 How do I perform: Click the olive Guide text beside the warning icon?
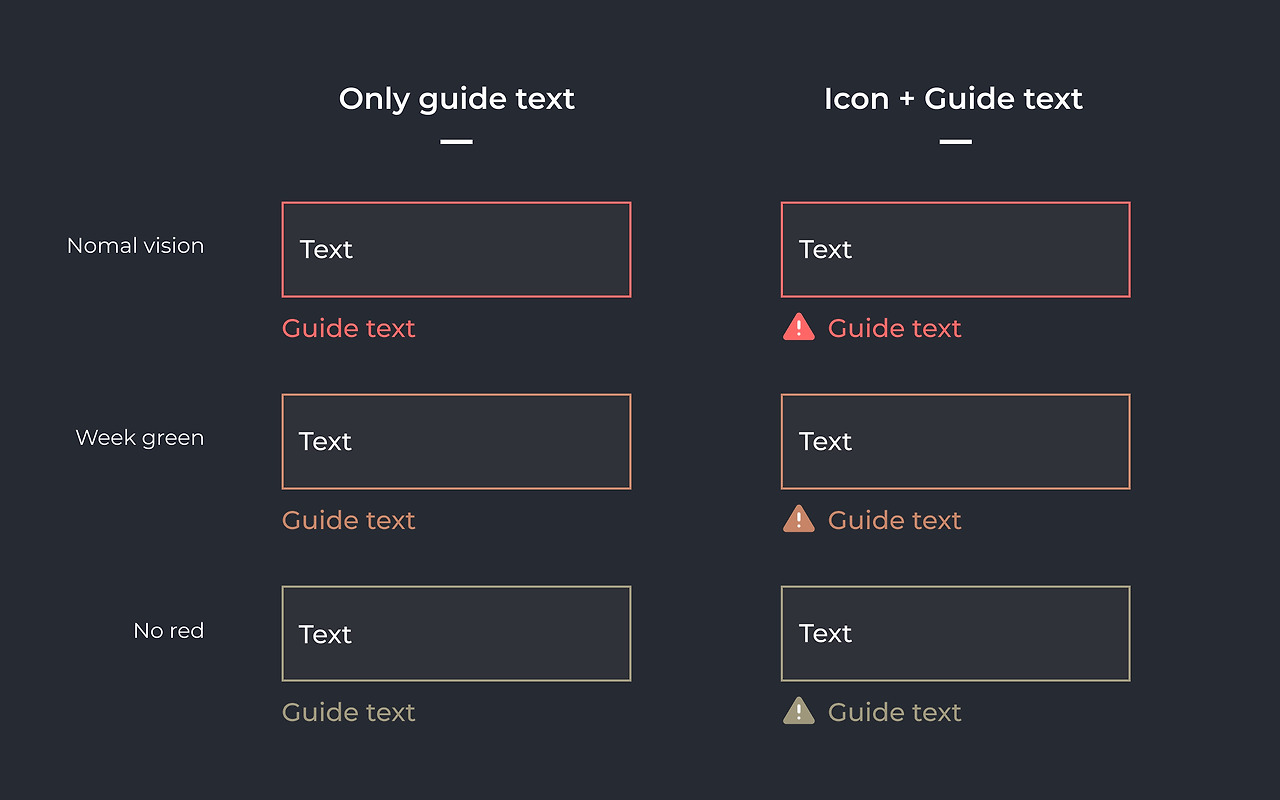click(x=894, y=712)
